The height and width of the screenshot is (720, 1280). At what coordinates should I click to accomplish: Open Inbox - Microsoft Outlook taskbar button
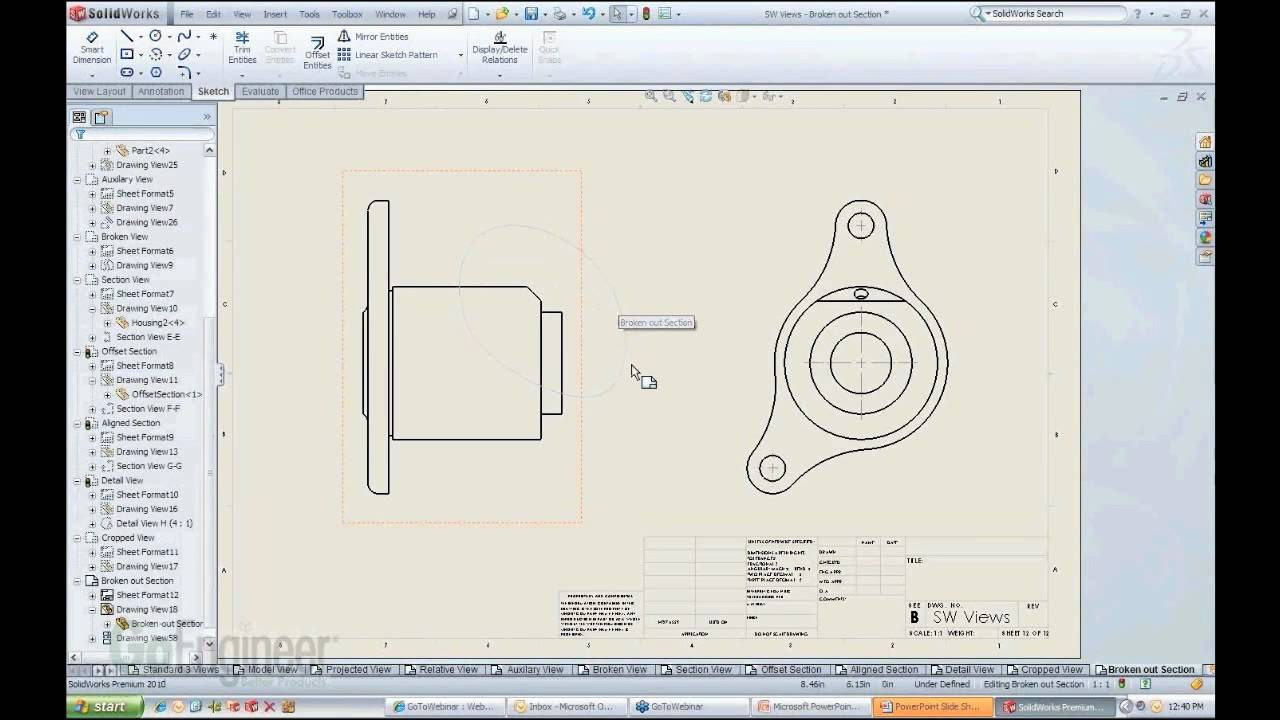568,706
